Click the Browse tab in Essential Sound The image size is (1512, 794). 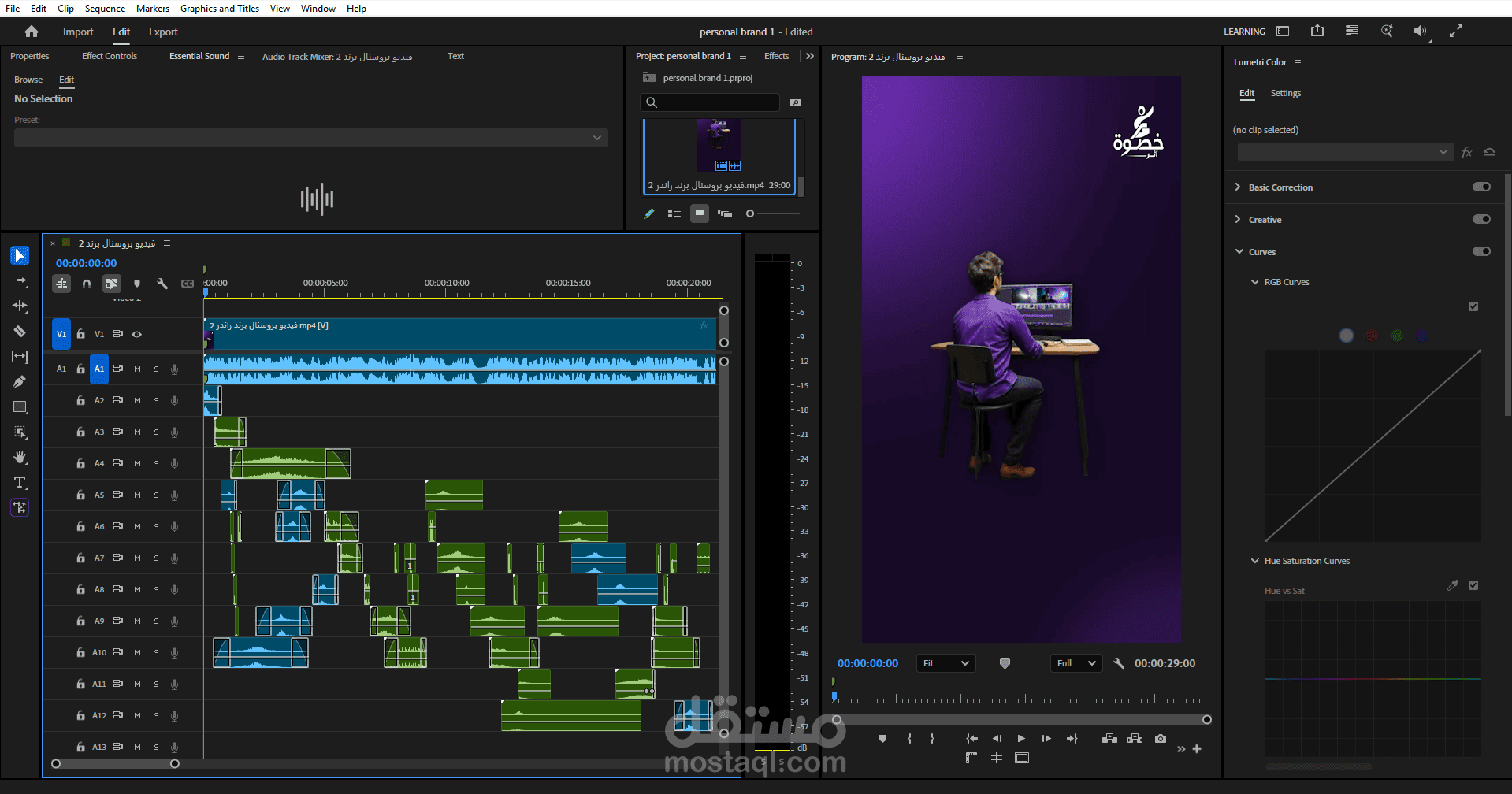(x=28, y=80)
